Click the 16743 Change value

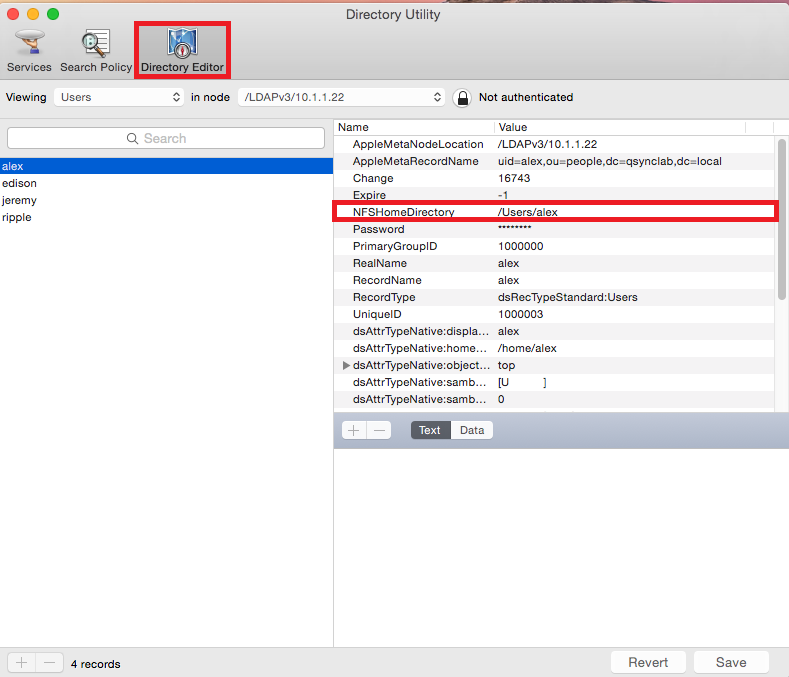pos(514,178)
